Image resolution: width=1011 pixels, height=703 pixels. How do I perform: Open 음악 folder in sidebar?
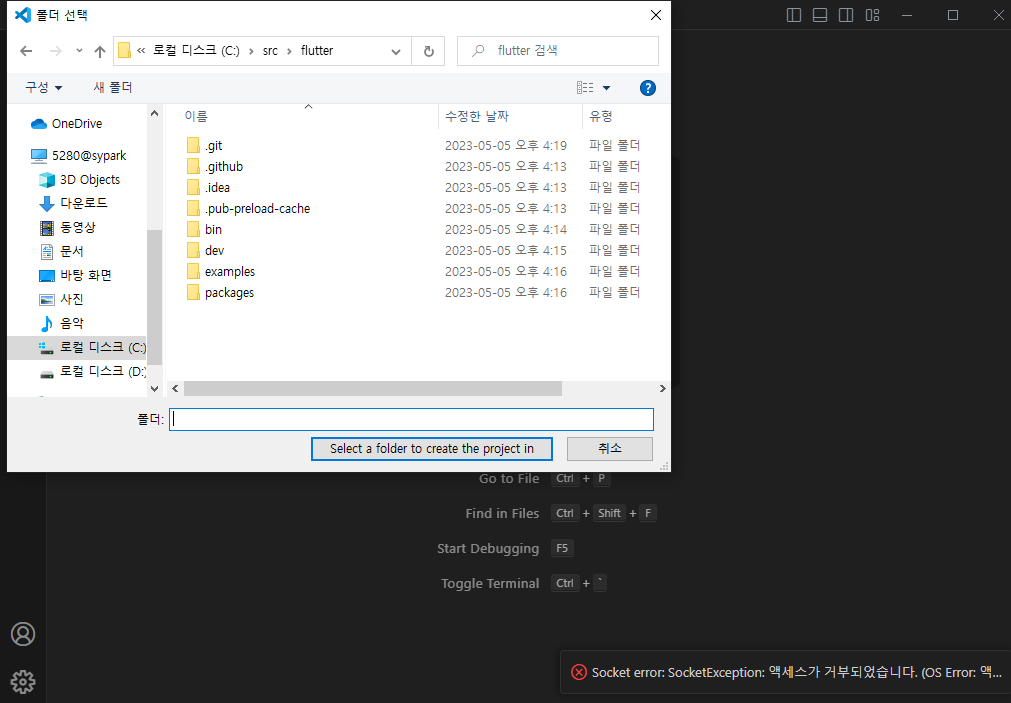click(61, 323)
